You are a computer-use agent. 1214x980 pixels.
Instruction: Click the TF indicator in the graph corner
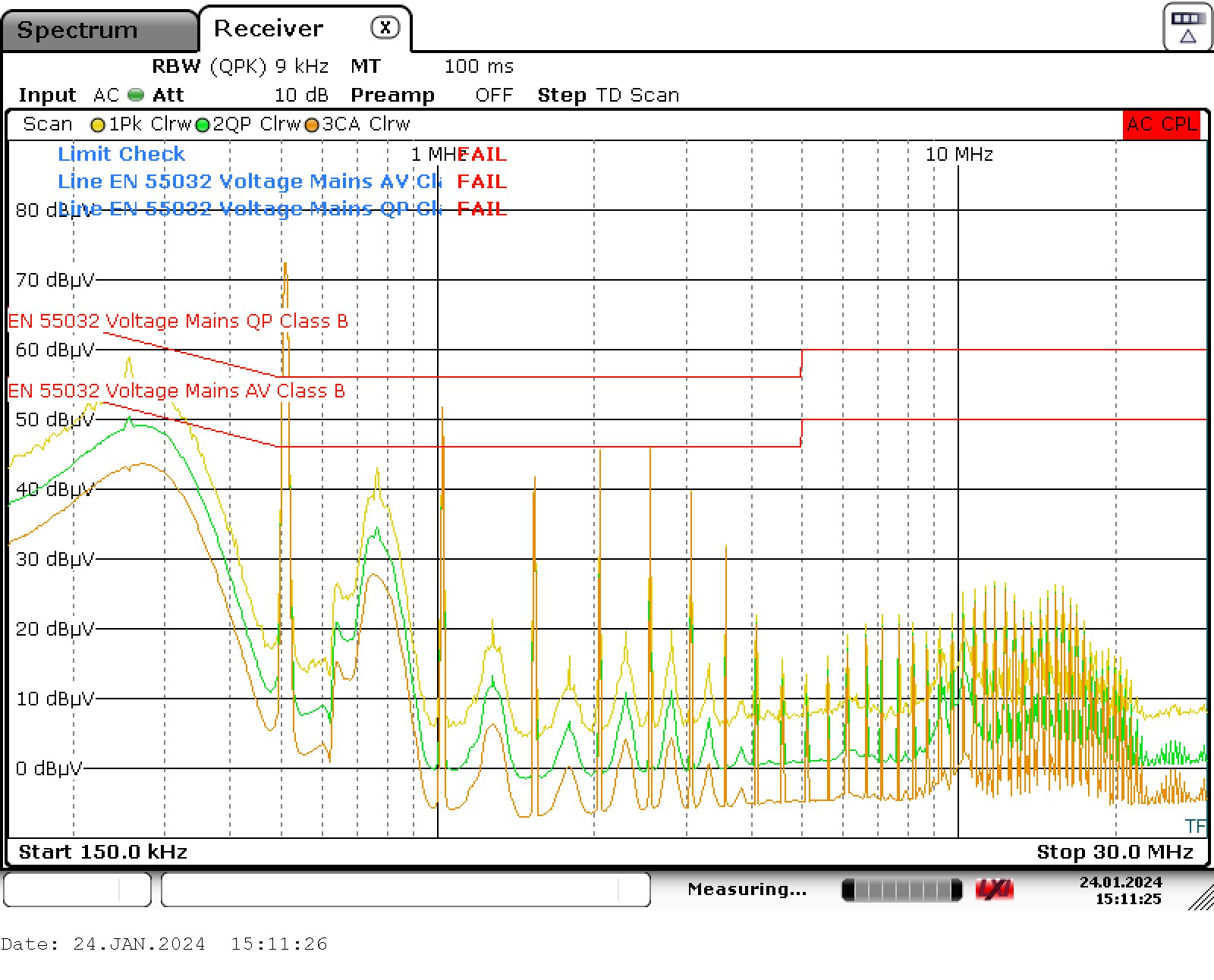click(x=1194, y=826)
